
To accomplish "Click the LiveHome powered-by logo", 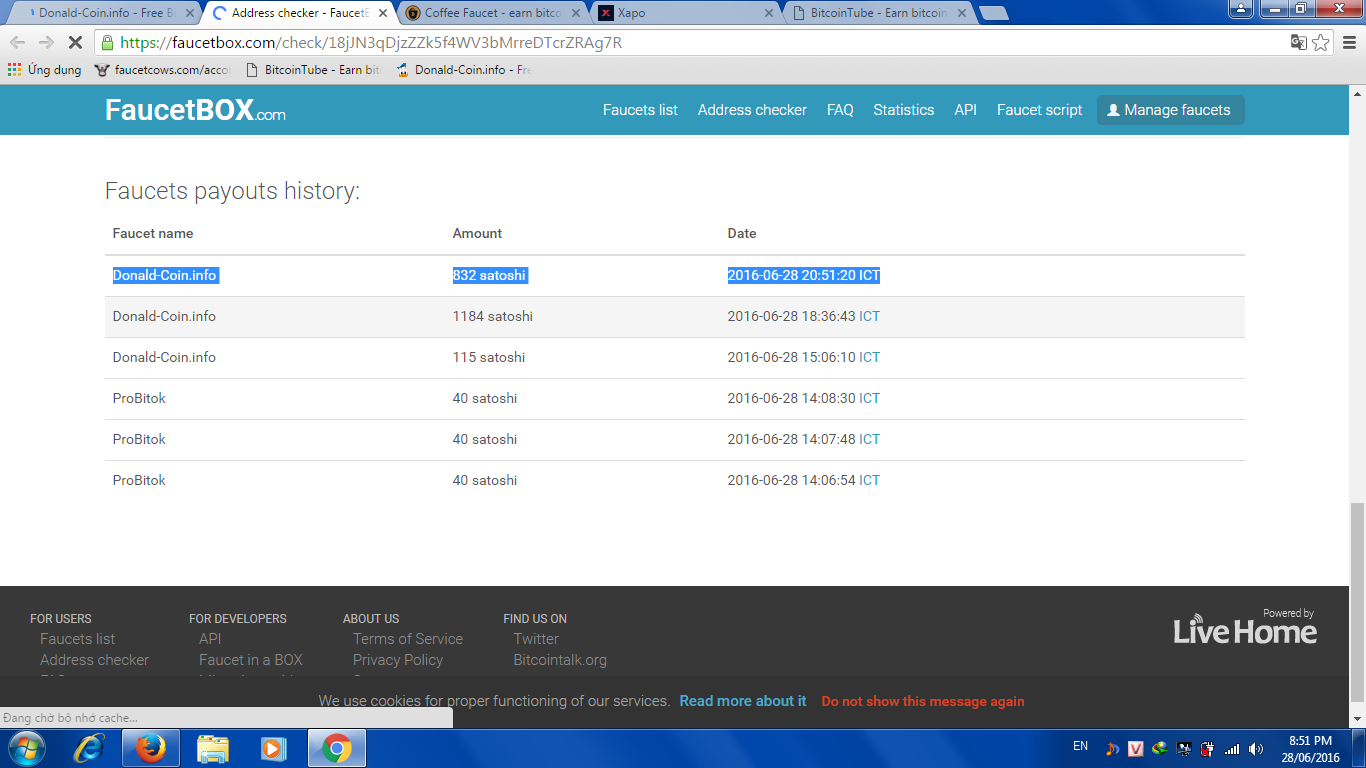I will click(1245, 626).
